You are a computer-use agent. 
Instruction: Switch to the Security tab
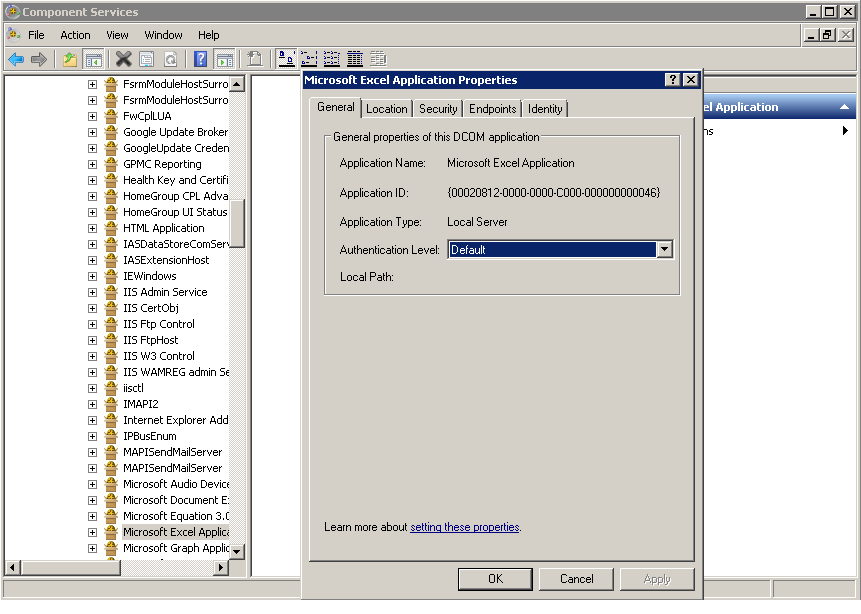438,108
